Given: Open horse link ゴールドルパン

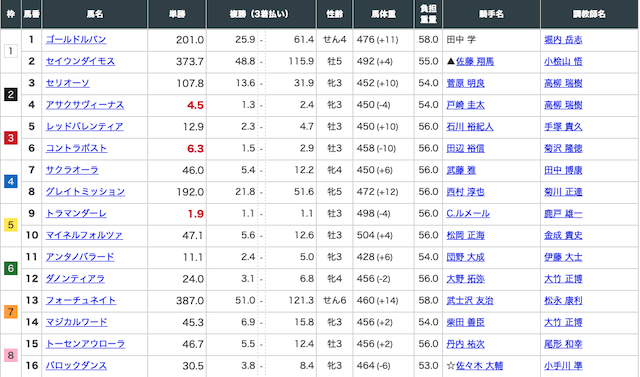Looking at the screenshot, I should click(x=76, y=40).
